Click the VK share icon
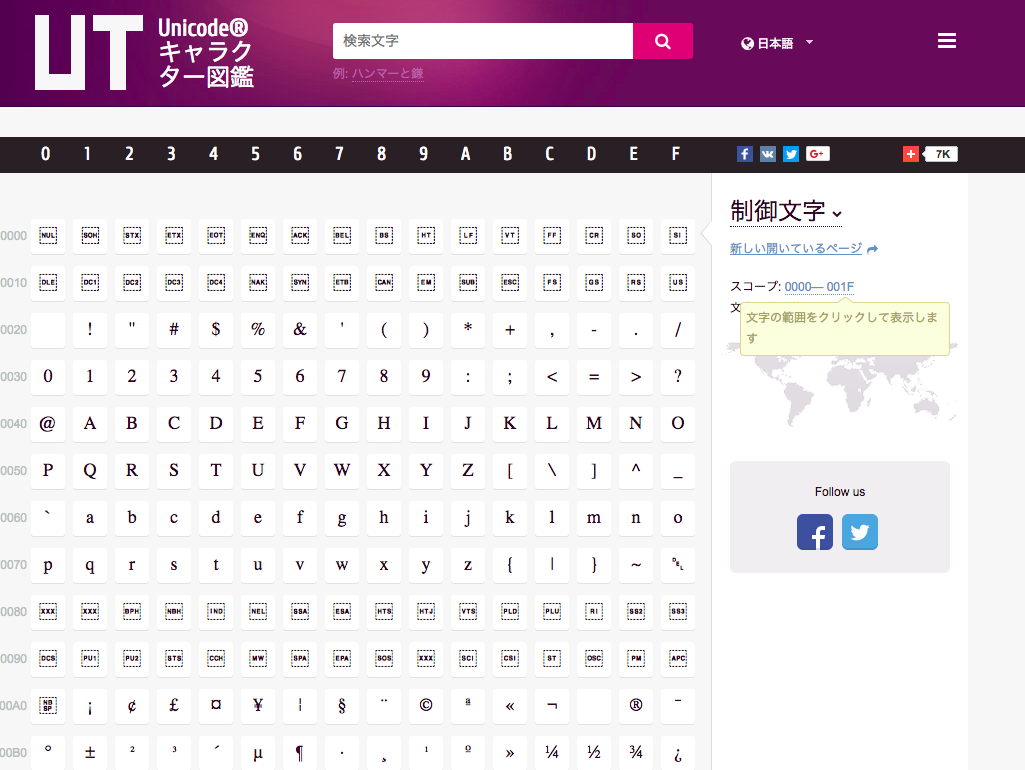Screen dimensions: 1025x770 [x=767, y=153]
